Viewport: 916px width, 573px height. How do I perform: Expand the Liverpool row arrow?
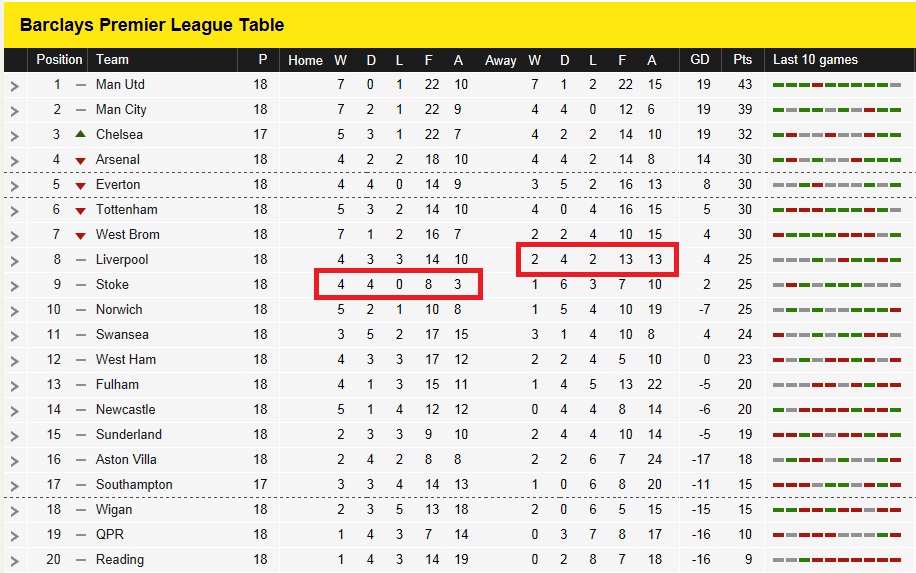tap(15, 261)
